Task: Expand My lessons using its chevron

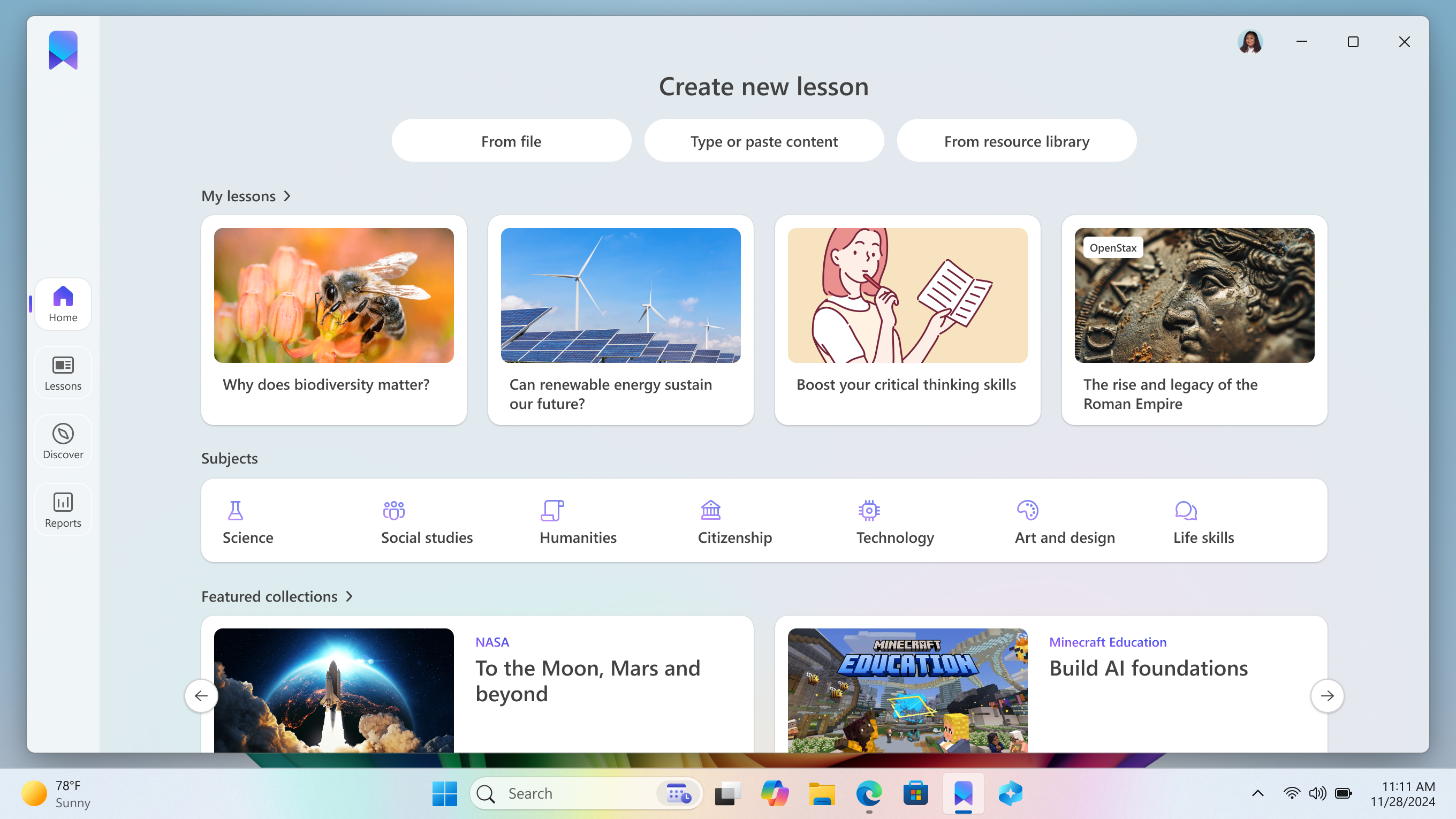Action: [x=287, y=196]
